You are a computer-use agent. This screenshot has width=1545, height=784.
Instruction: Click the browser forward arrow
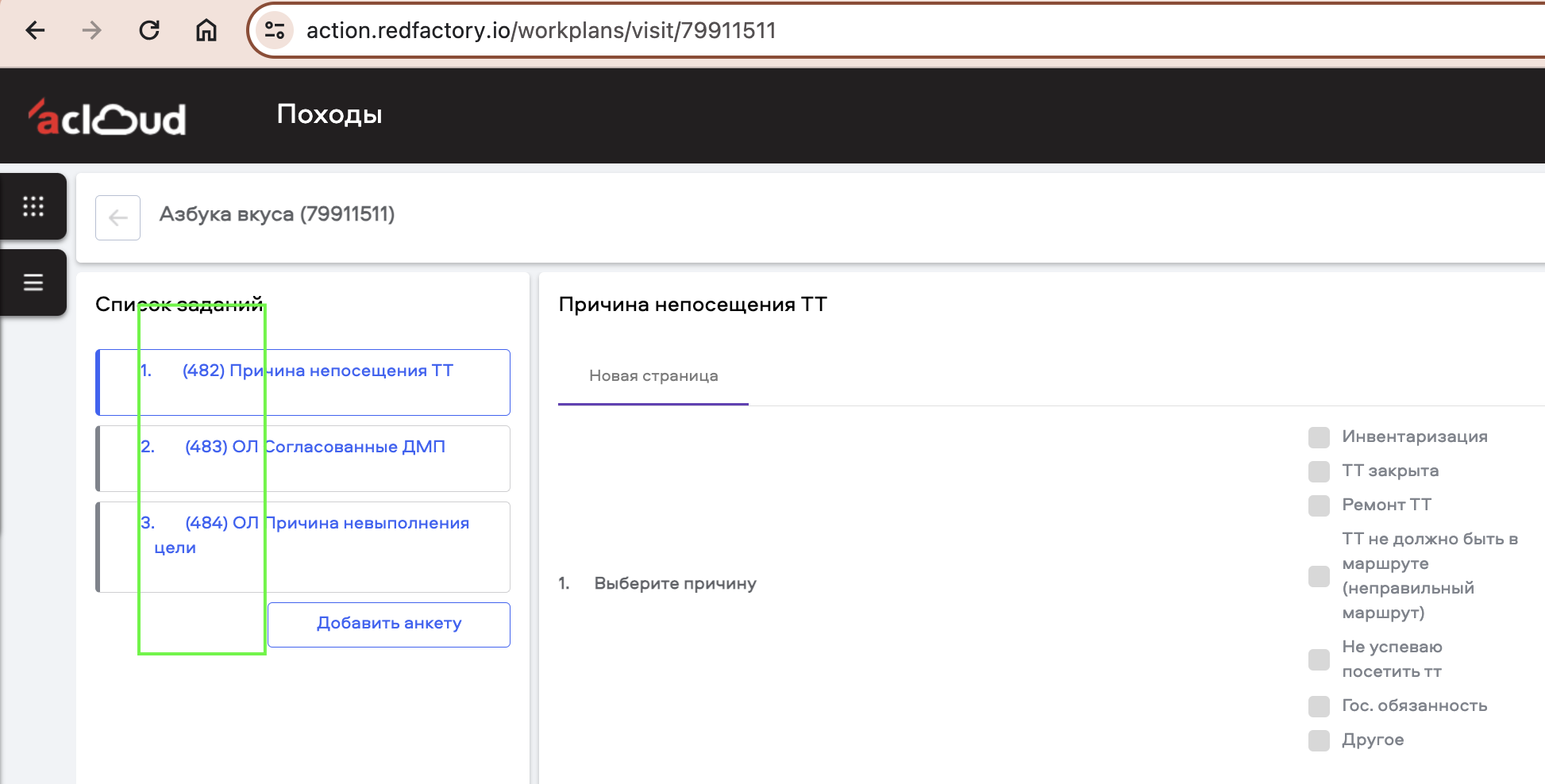click(x=92, y=31)
